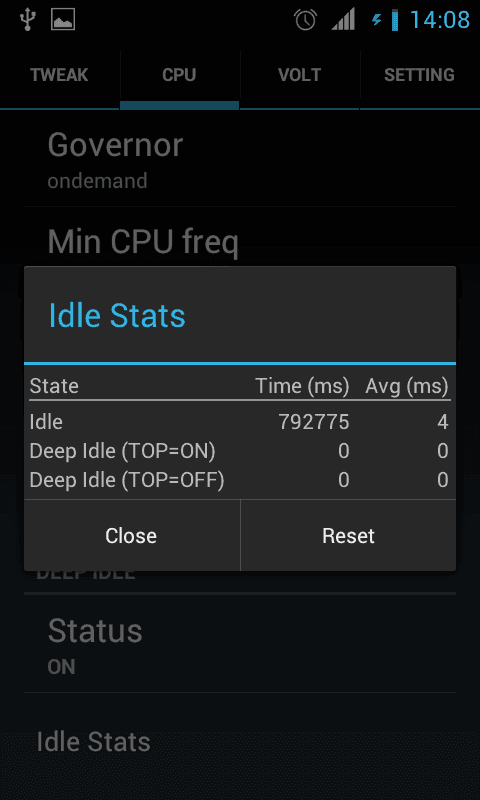Tap the alarm clock status icon
Viewport: 480px width, 800px height.
305,20
